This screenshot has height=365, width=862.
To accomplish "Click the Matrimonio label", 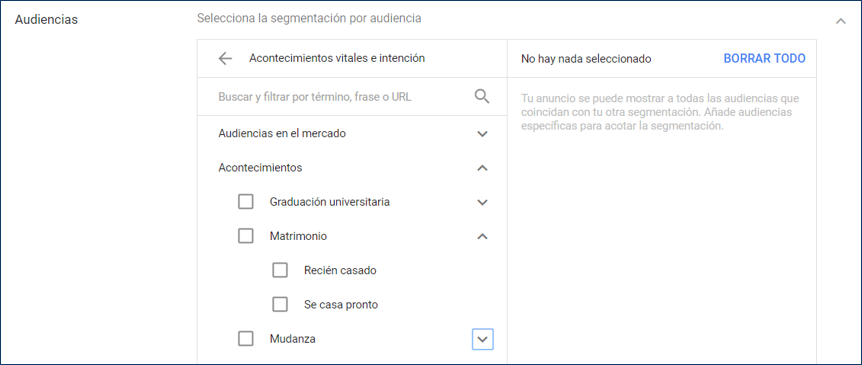I will [x=298, y=236].
